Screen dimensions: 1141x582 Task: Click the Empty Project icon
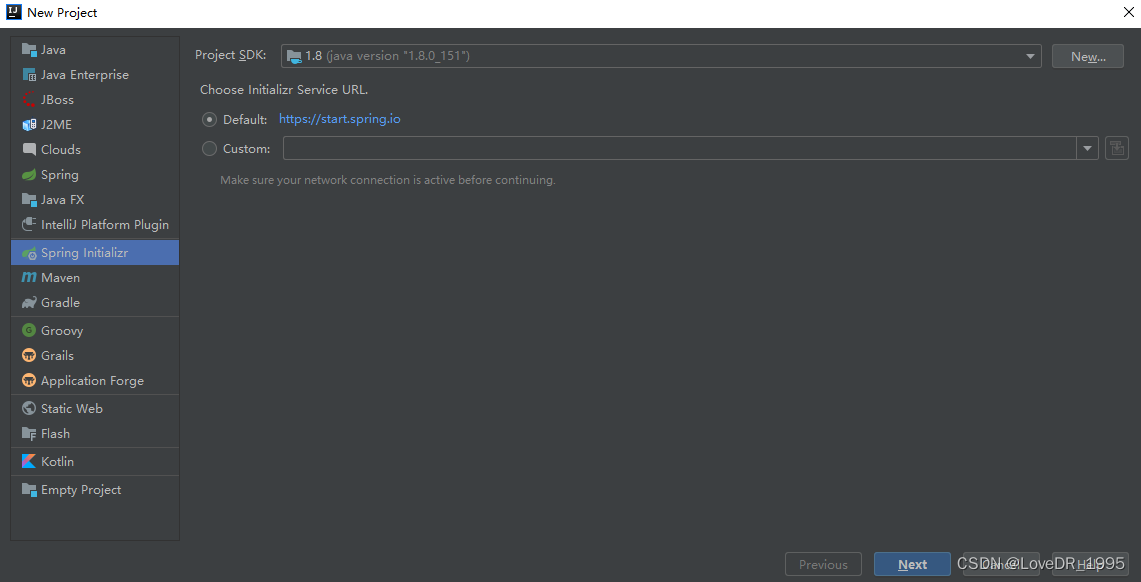coord(29,490)
